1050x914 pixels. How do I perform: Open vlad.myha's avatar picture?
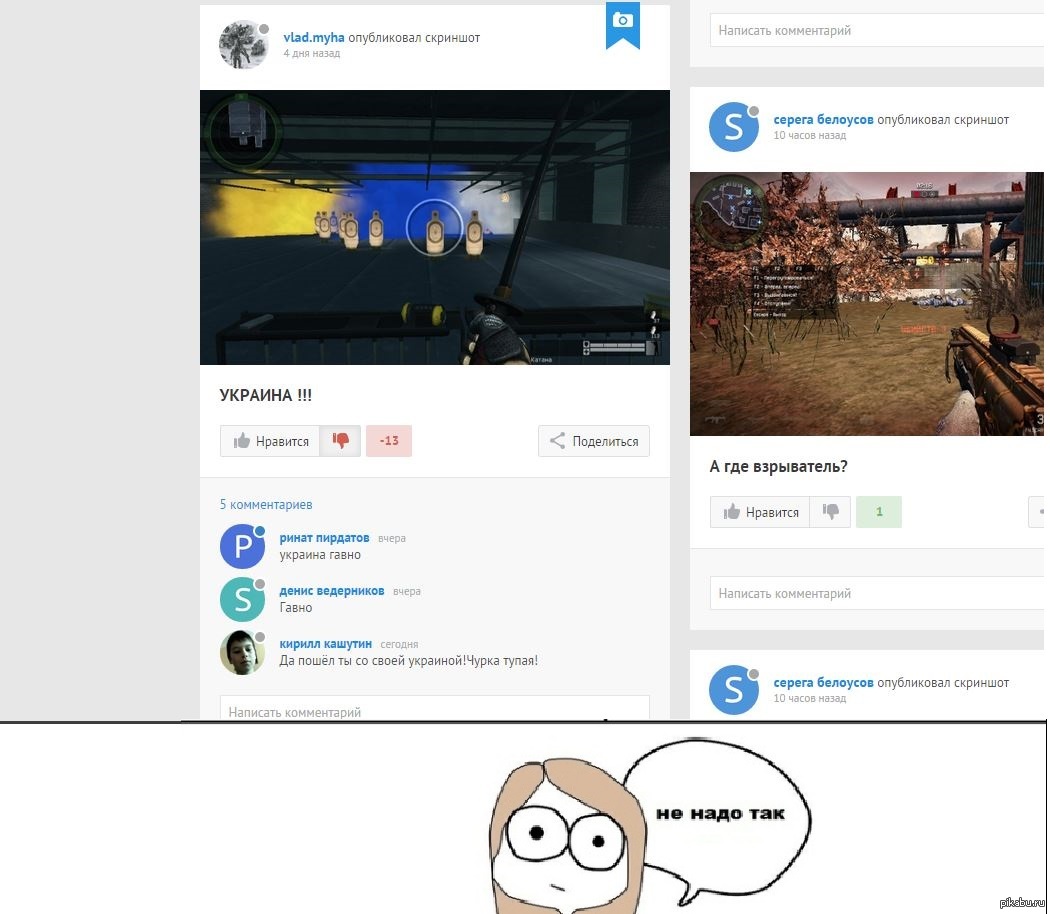point(243,44)
